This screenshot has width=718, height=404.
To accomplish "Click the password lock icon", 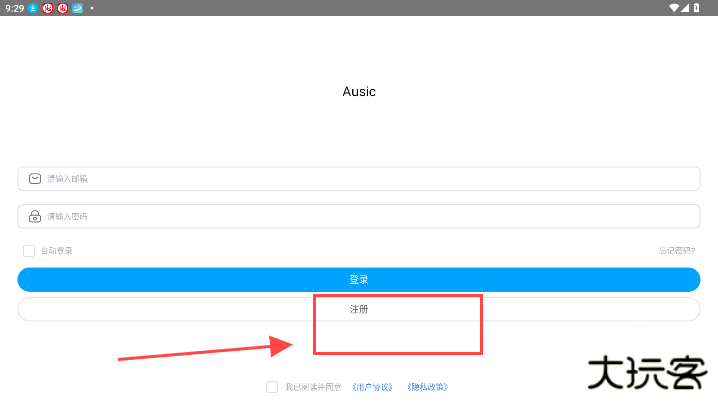I will (x=35, y=216).
